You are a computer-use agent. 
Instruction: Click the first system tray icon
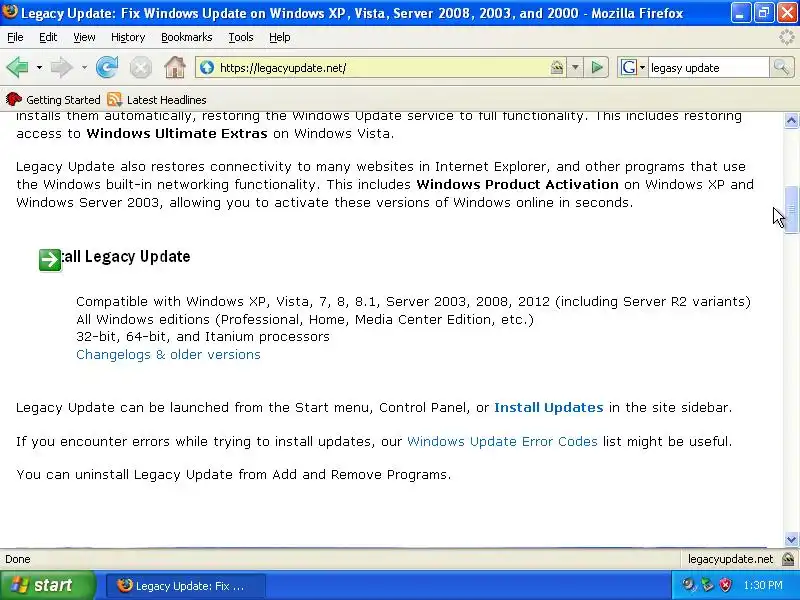coord(689,585)
